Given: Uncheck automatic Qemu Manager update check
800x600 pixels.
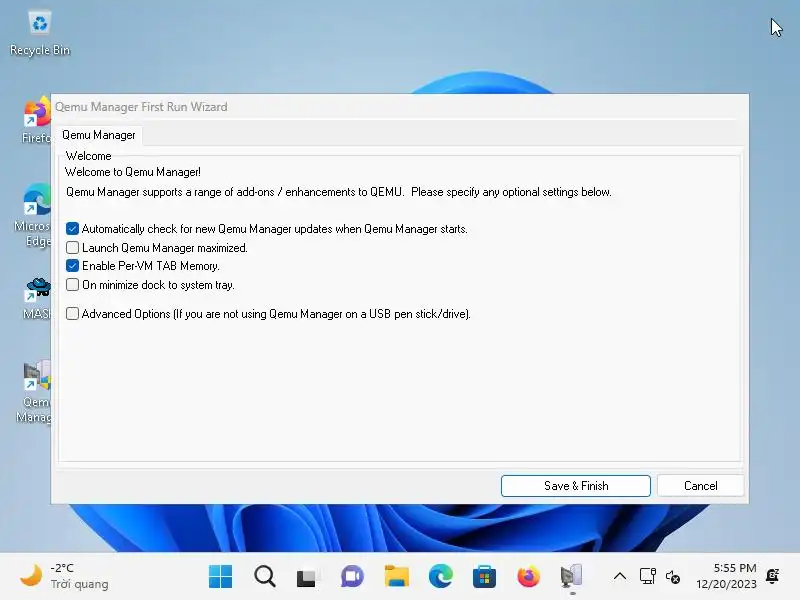Looking at the screenshot, I should point(72,229).
